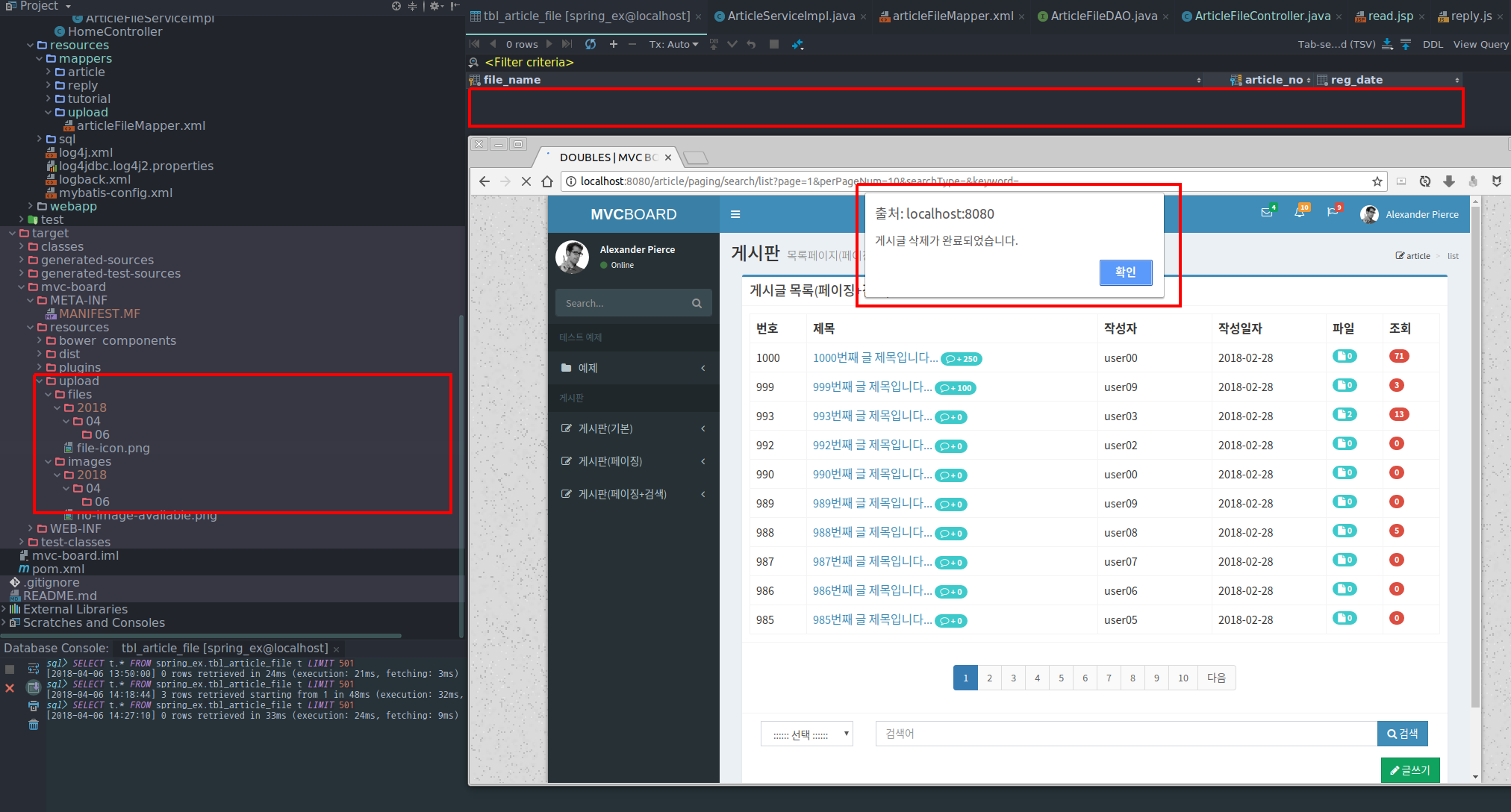Open the Tx: Auto dropdown

click(673, 44)
